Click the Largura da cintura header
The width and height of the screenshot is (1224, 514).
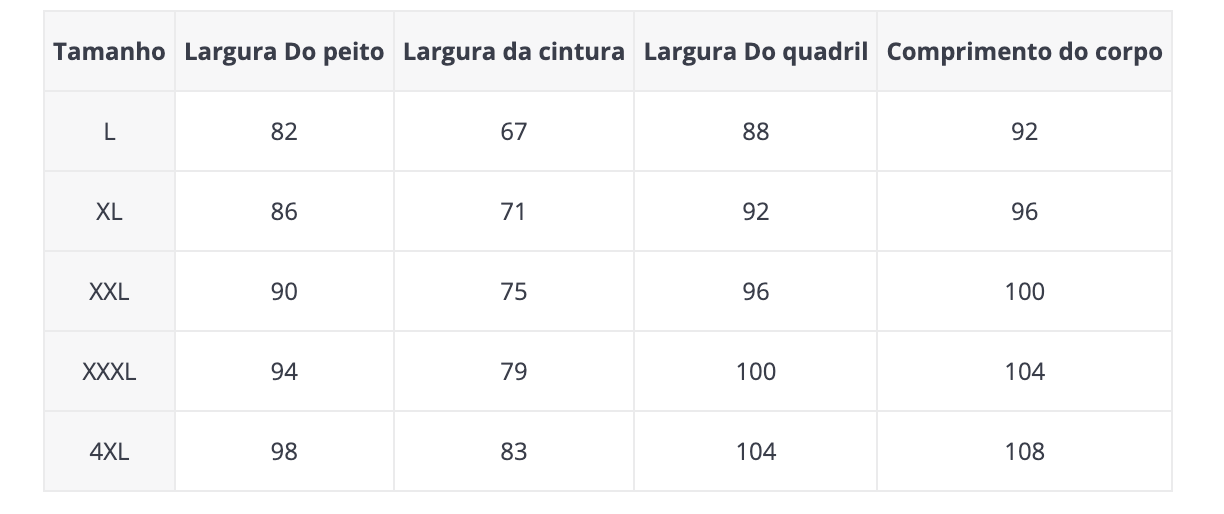(x=514, y=52)
